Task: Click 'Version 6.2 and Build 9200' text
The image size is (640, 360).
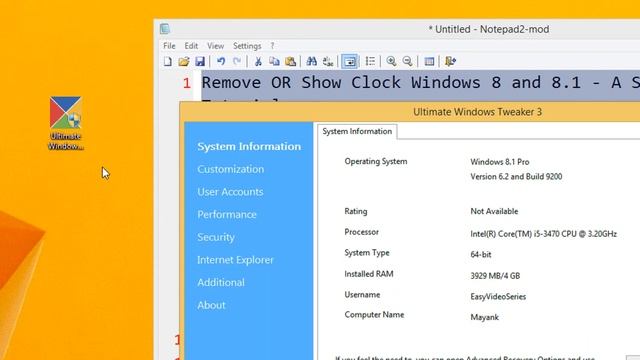Action: (516, 177)
